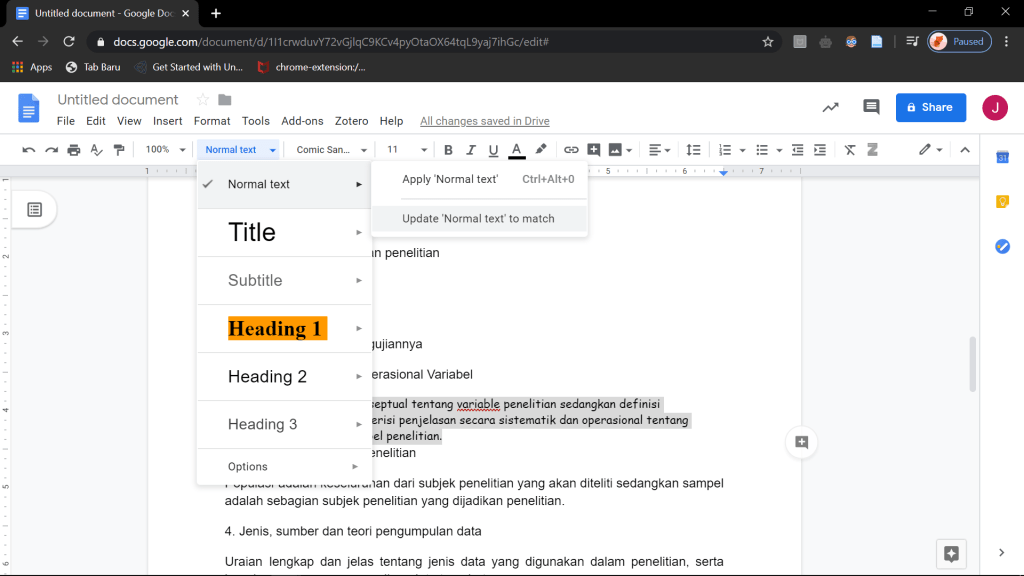Click the Clear formatting icon
The height and width of the screenshot is (576, 1024).
pos(850,150)
